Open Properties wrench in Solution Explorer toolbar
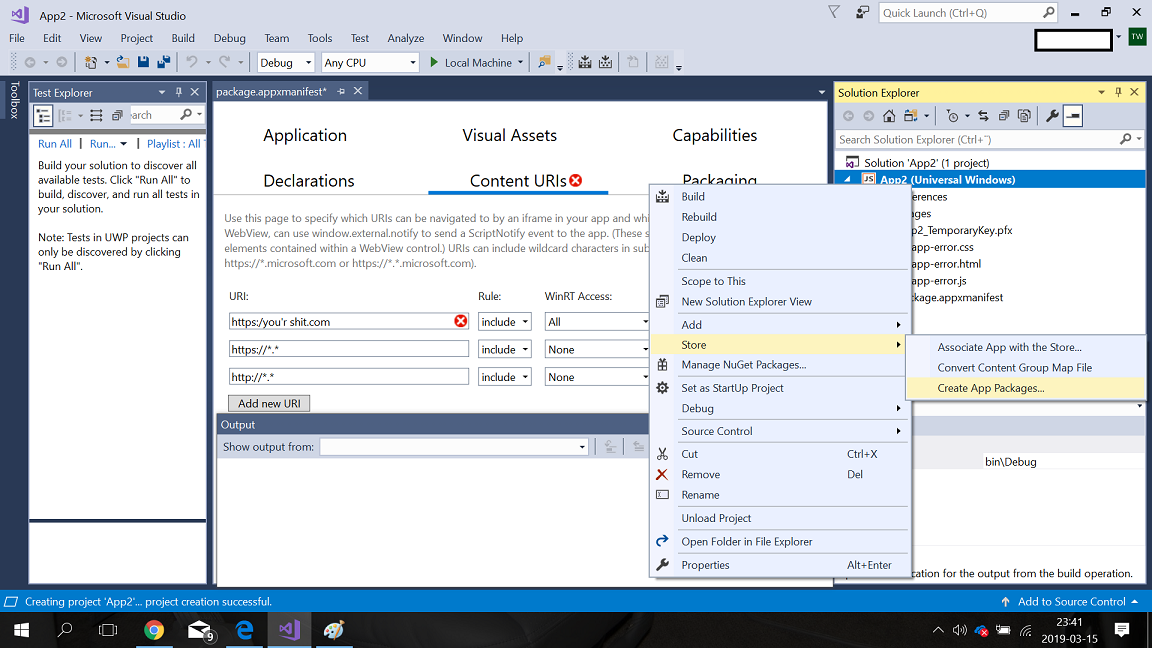This screenshot has height=648, width=1152. coord(1052,115)
